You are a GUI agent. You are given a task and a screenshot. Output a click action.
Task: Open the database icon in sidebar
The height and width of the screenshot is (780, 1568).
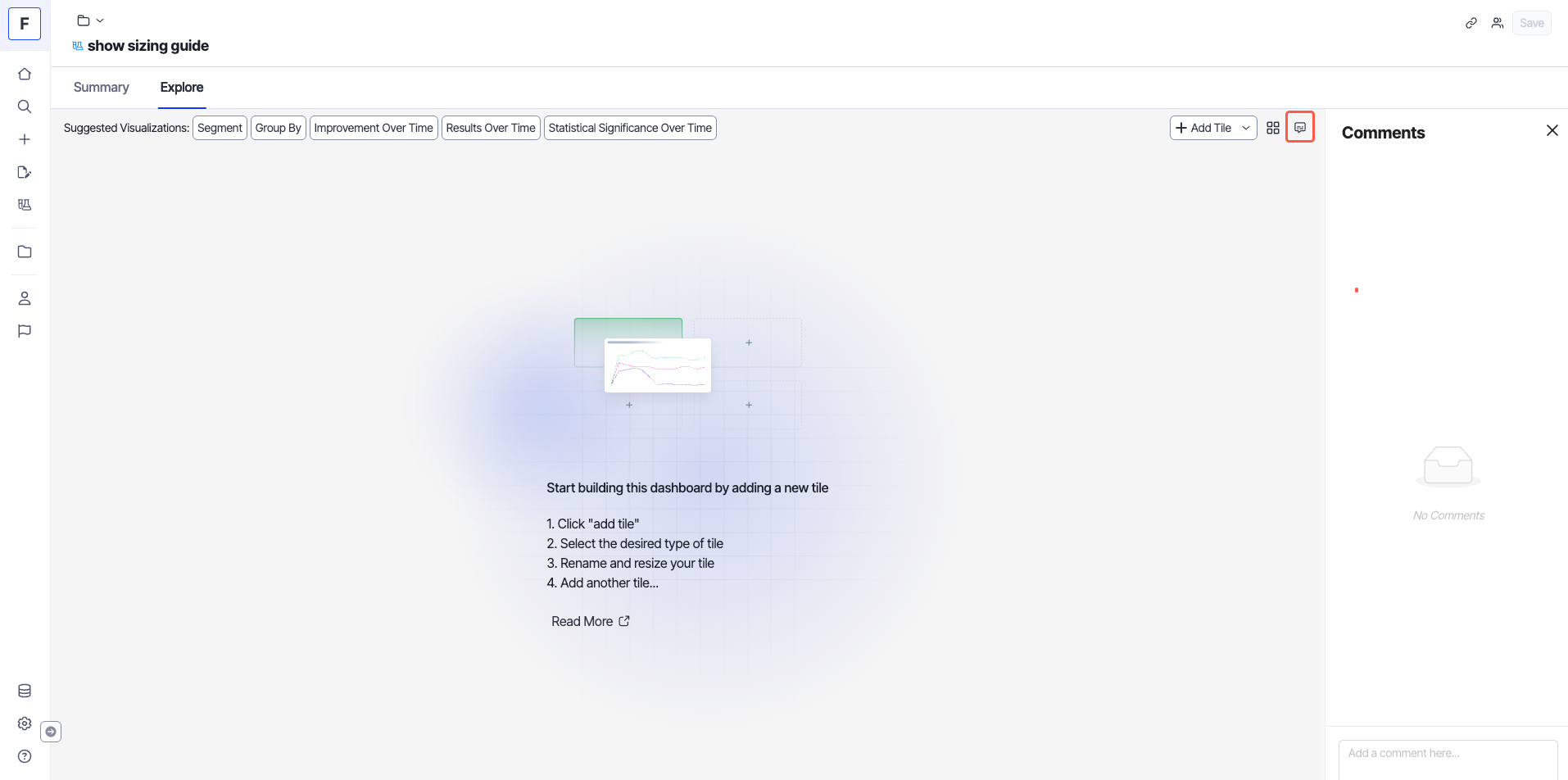click(25, 691)
